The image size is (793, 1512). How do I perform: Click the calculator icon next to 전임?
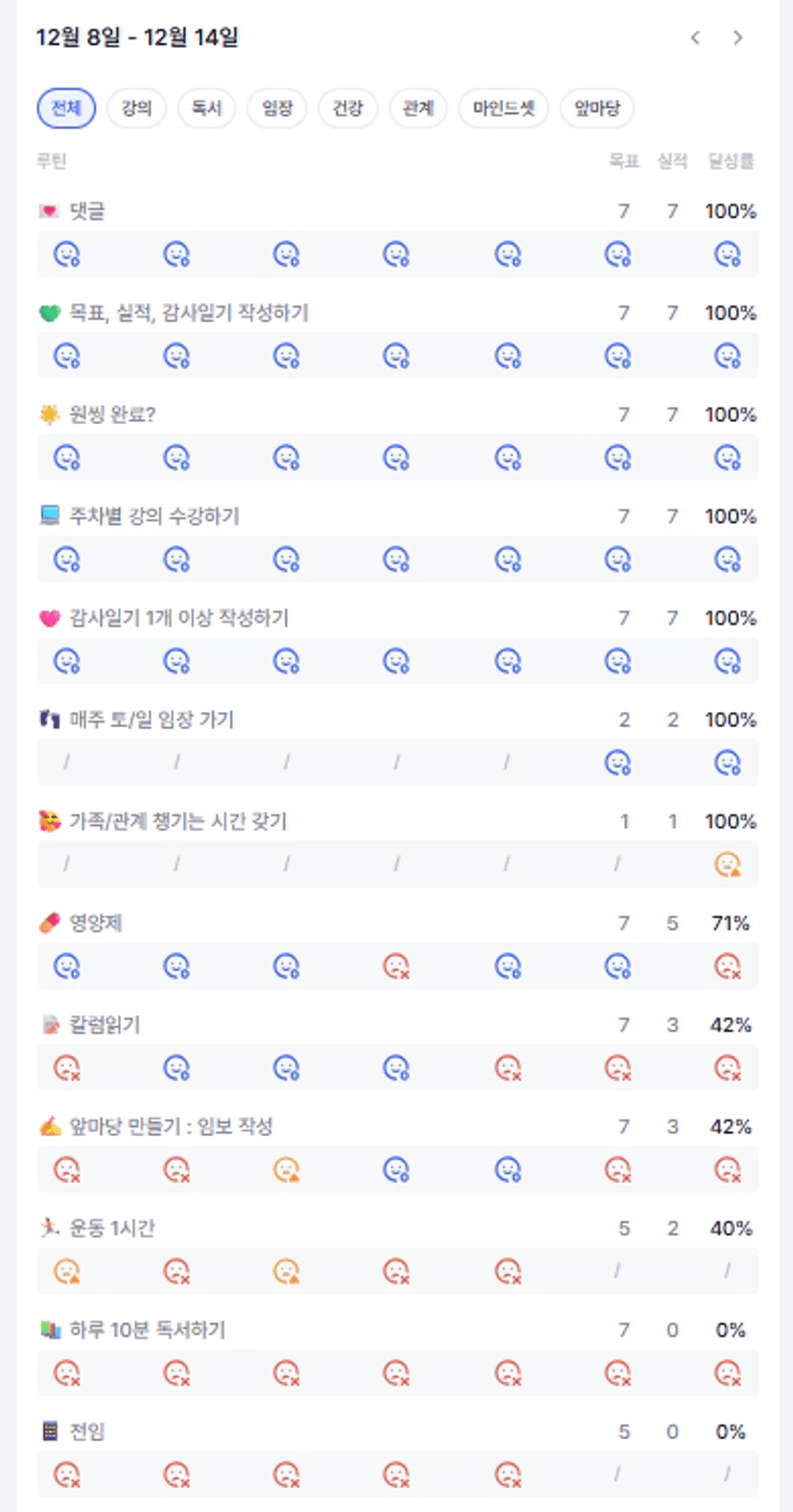50,1431
